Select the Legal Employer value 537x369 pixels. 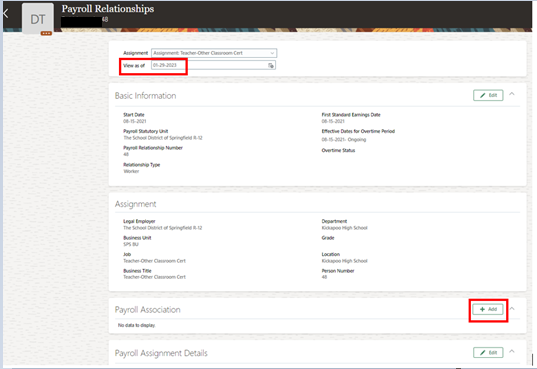(x=163, y=228)
